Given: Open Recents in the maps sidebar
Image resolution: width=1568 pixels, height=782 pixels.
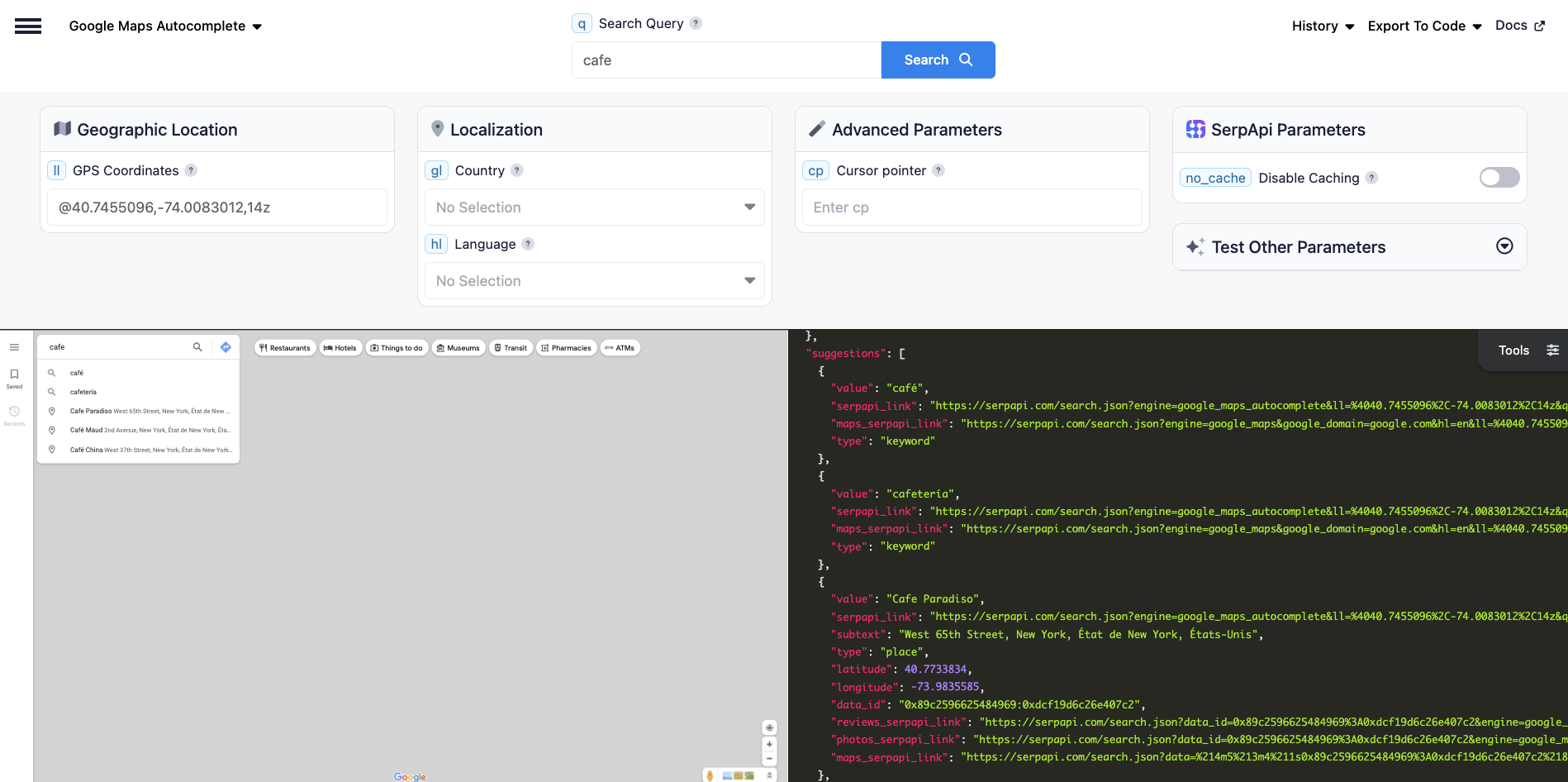Looking at the screenshot, I should point(15,415).
